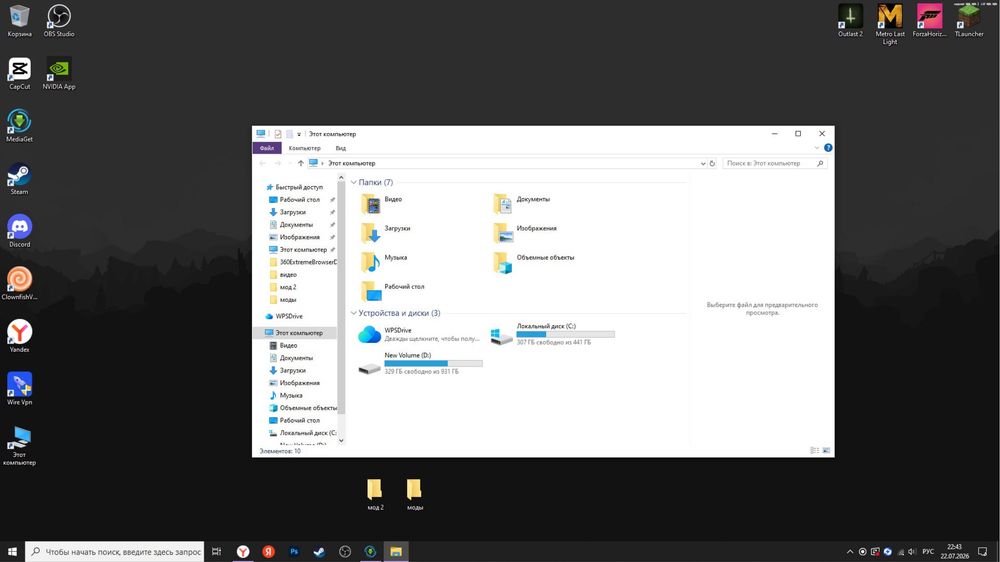Switch to large thumbnails view icon

click(x=826, y=450)
